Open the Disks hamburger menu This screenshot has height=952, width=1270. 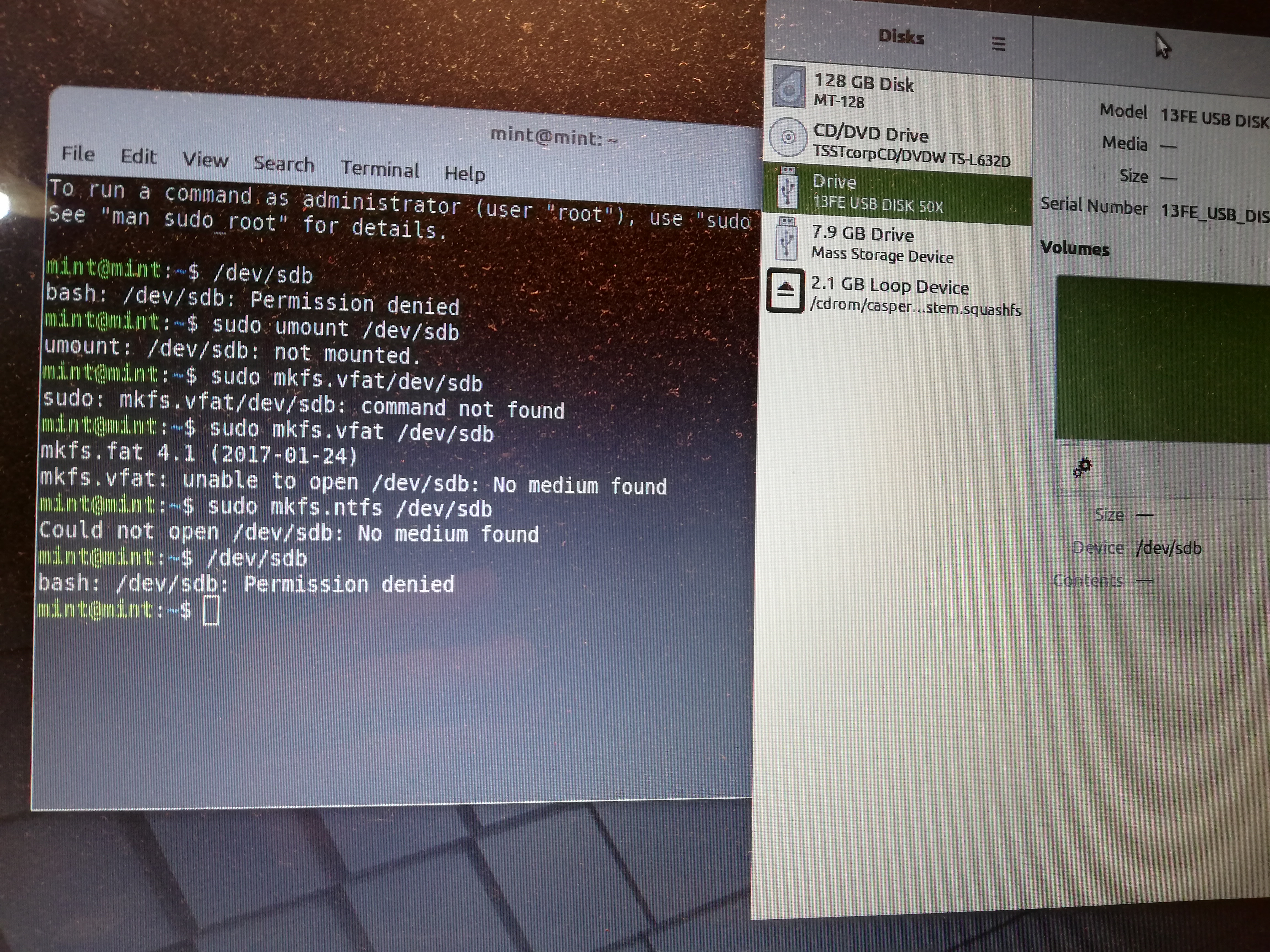(999, 44)
